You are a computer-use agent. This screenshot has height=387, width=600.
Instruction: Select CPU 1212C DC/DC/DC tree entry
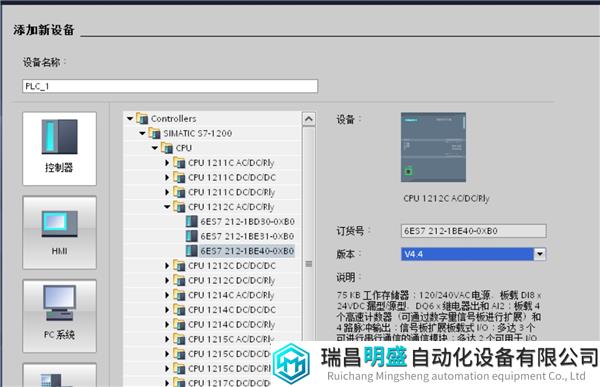pyautogui.click(x=232, y=266)
